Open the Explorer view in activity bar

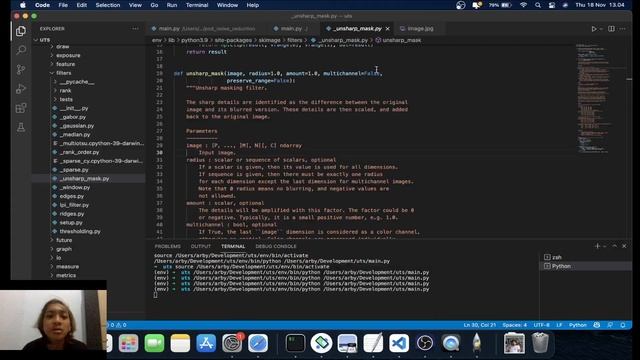click(21, 31)
